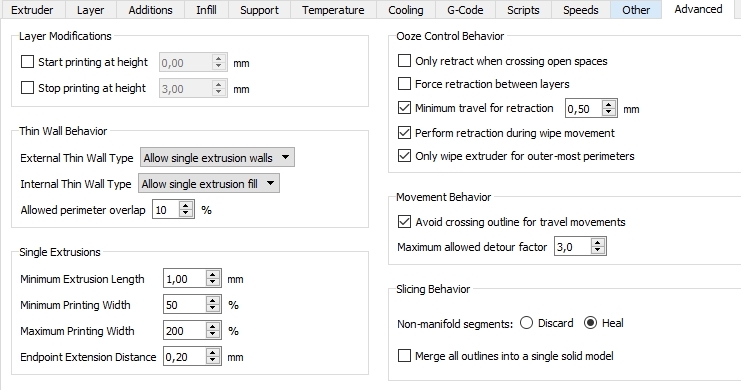
Task: Uncheck Perform retraction during wipe movement
Action: pos(404,133)
